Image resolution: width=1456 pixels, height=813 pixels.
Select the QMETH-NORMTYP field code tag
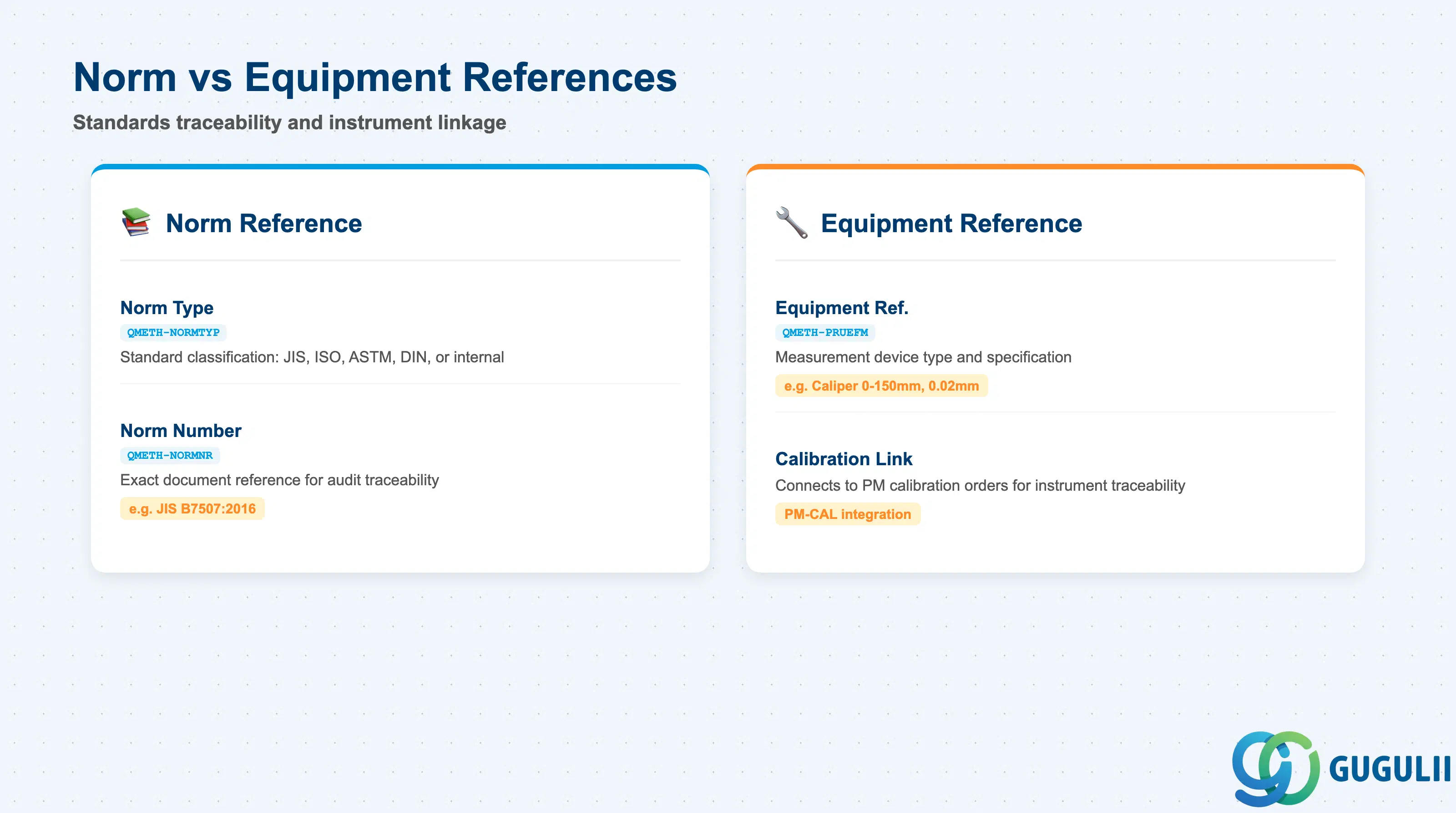click(x=173, y=332)
